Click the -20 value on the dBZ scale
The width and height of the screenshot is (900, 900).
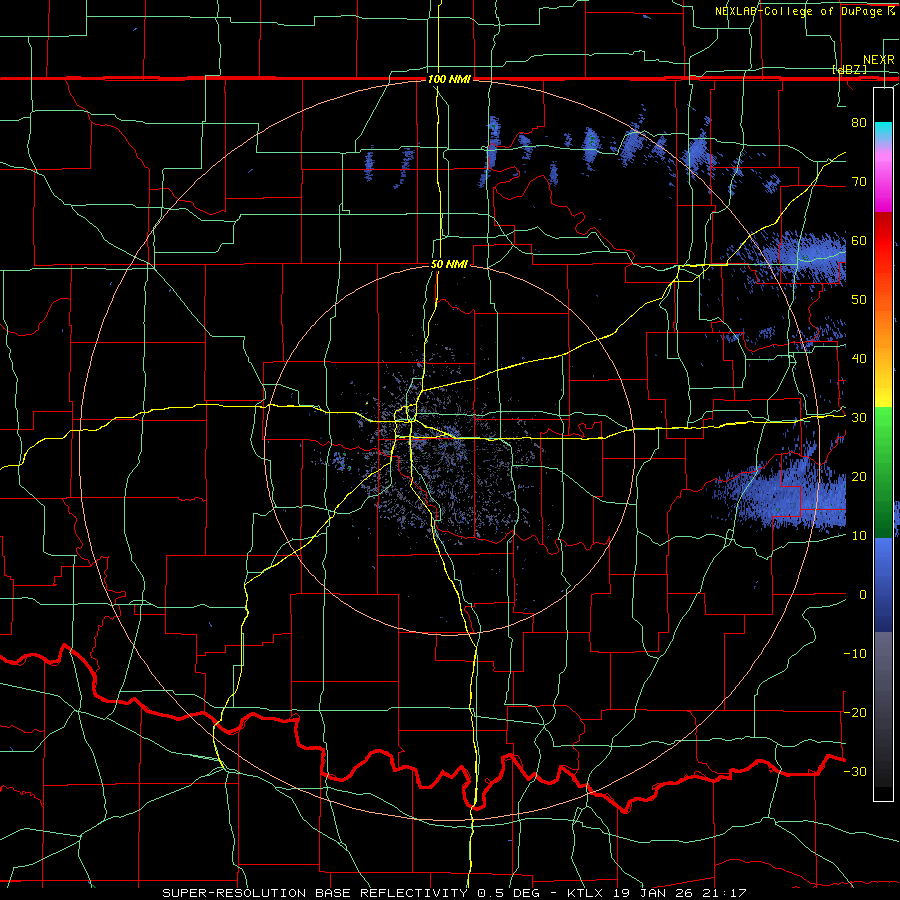pos(855,712)
